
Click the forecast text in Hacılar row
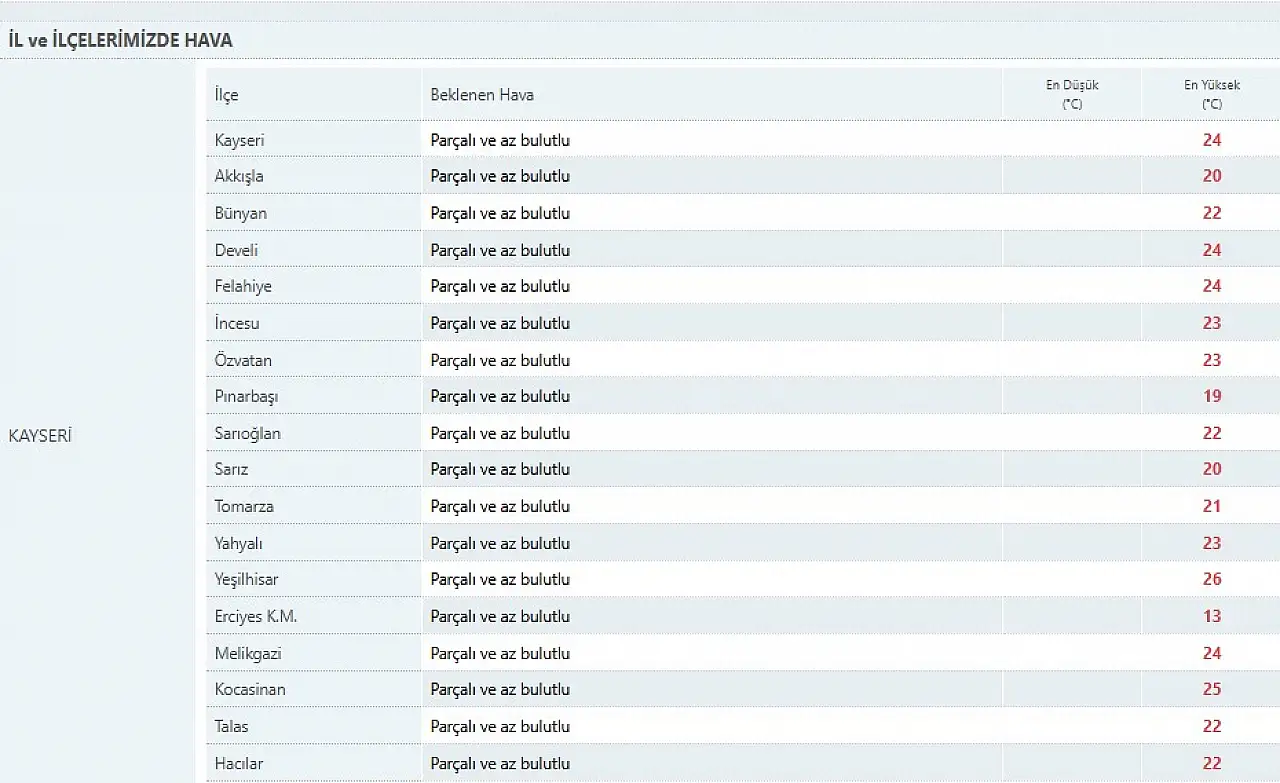point(500,763)
